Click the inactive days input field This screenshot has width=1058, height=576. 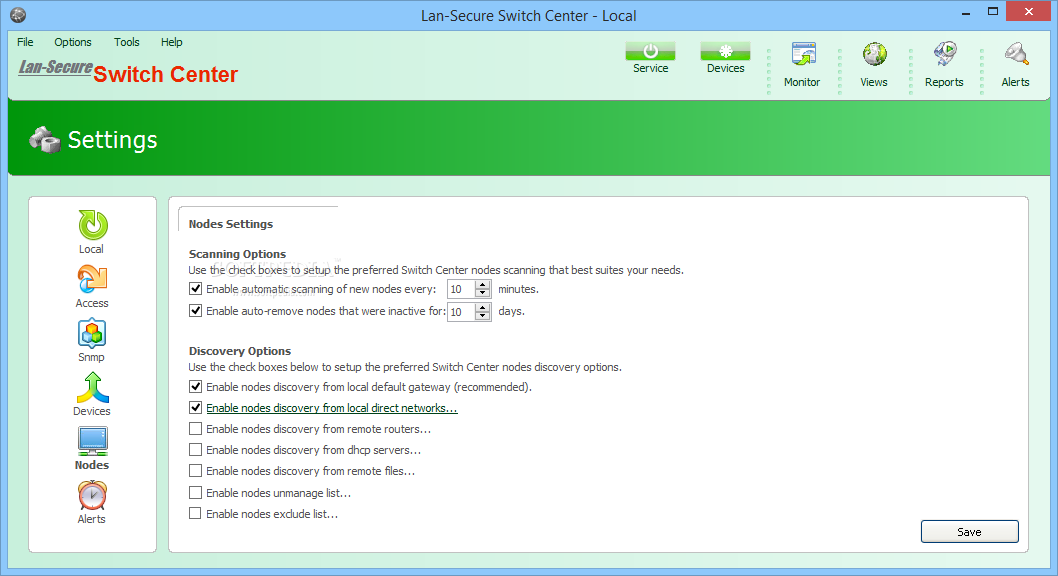[x=462, y=312]
